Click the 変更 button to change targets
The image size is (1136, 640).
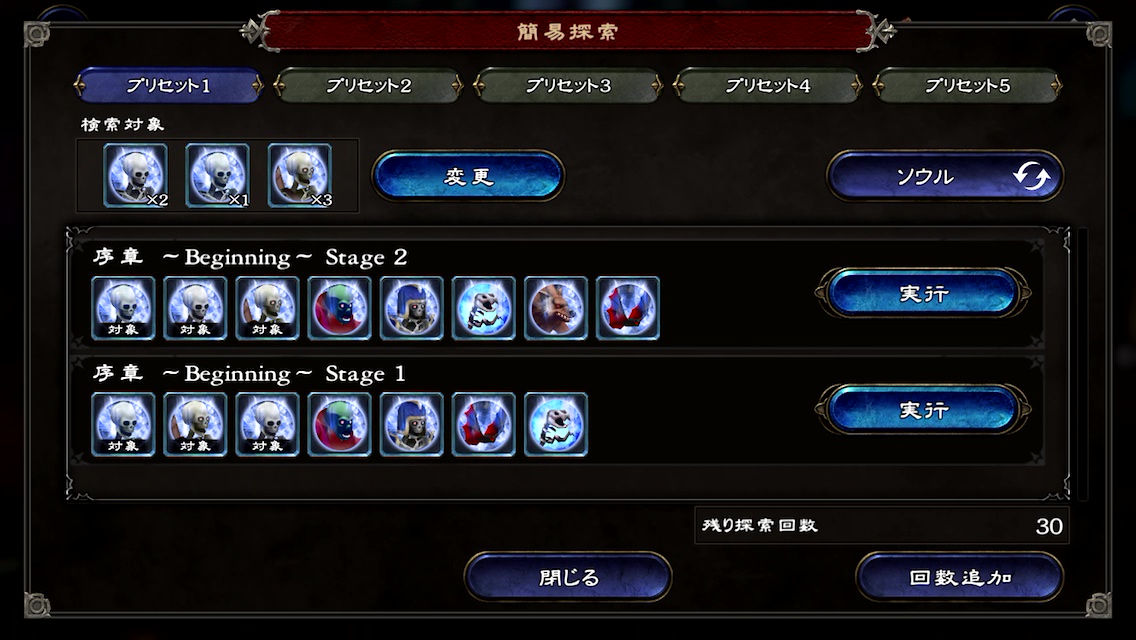coord(468,175)
